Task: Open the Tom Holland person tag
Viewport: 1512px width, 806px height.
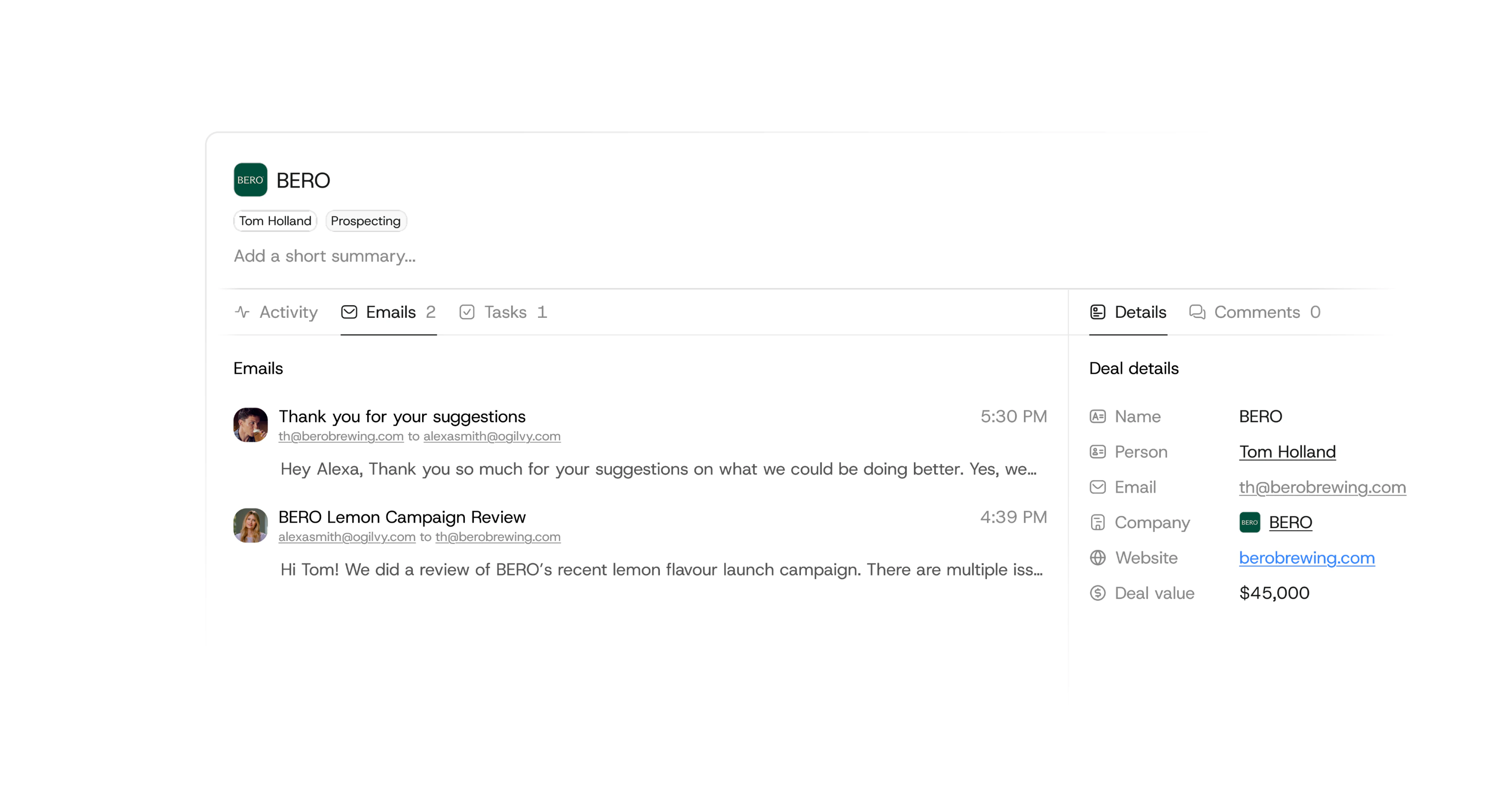Action: click(x=275, y=221)
